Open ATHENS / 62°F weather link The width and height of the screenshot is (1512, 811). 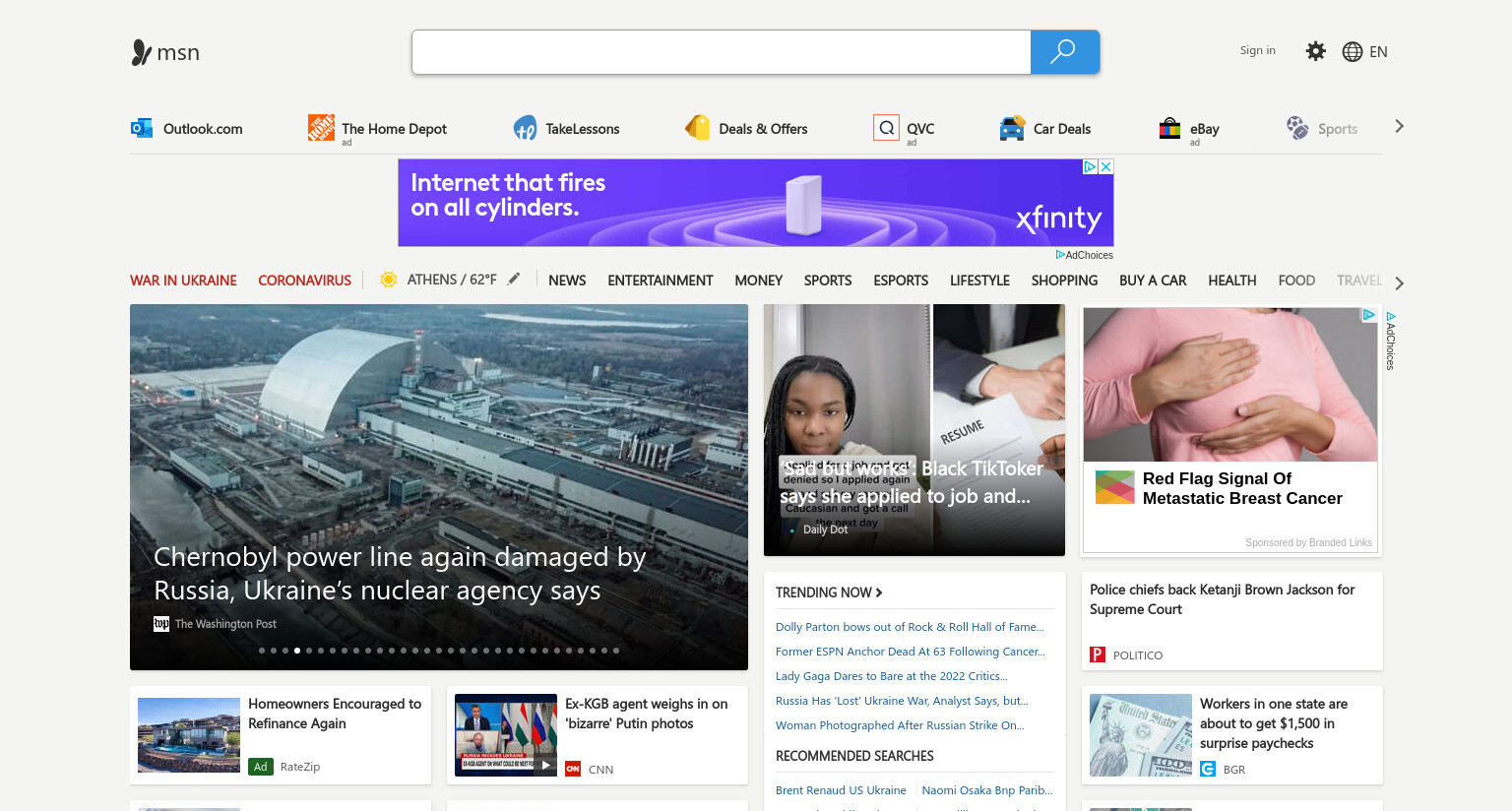pyautogui.click(x=452, y=280)
